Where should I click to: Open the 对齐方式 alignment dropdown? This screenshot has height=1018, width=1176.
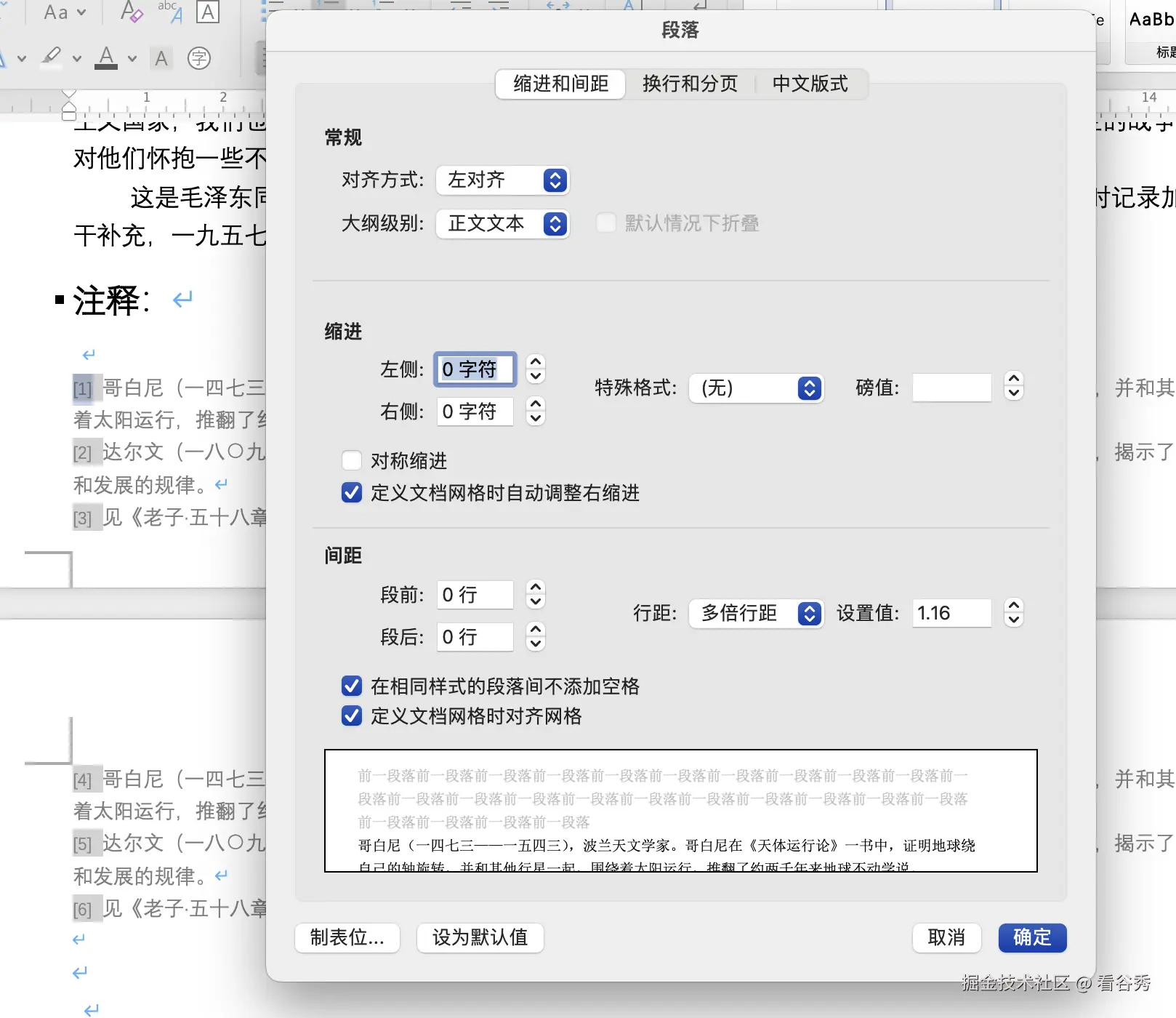point(502,180)
